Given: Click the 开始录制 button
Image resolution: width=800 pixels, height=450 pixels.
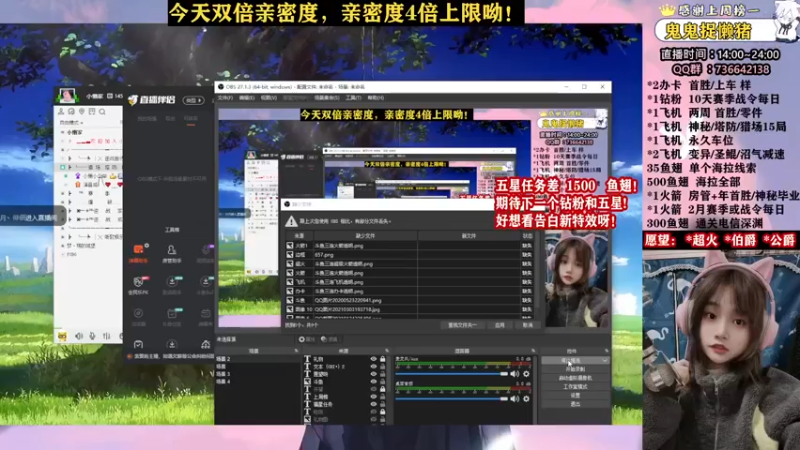Looking at the screenshot, I should [575, 369].
